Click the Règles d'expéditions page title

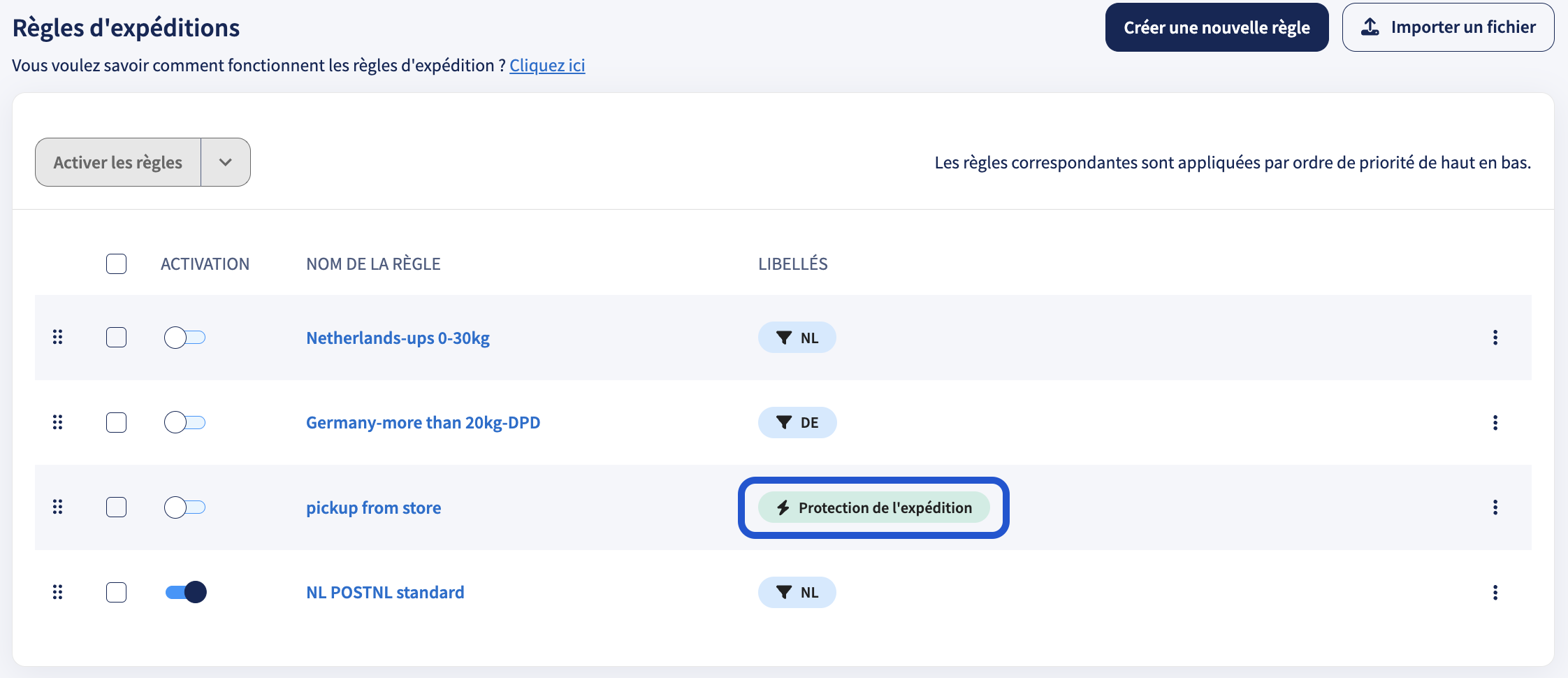tap(126, 27)
